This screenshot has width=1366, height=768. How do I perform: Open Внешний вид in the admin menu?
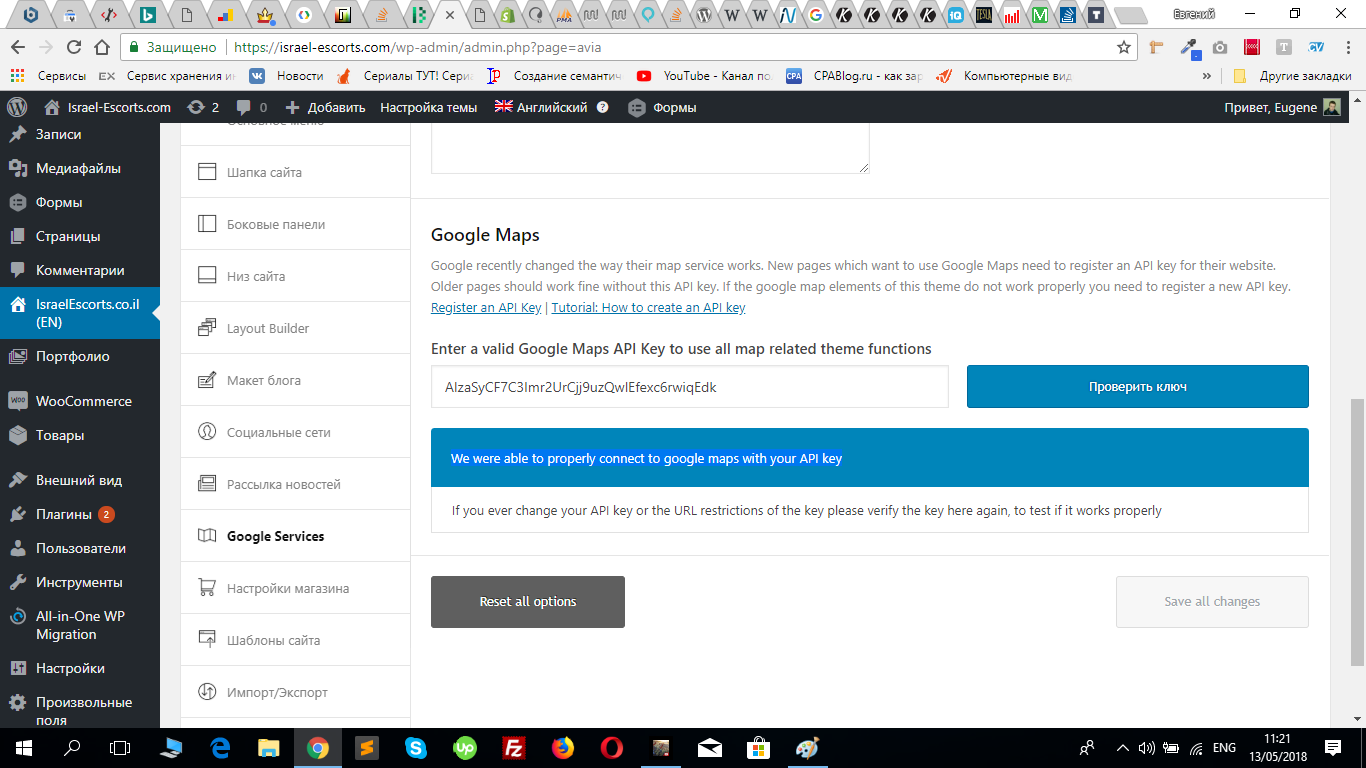click(80, 480)
